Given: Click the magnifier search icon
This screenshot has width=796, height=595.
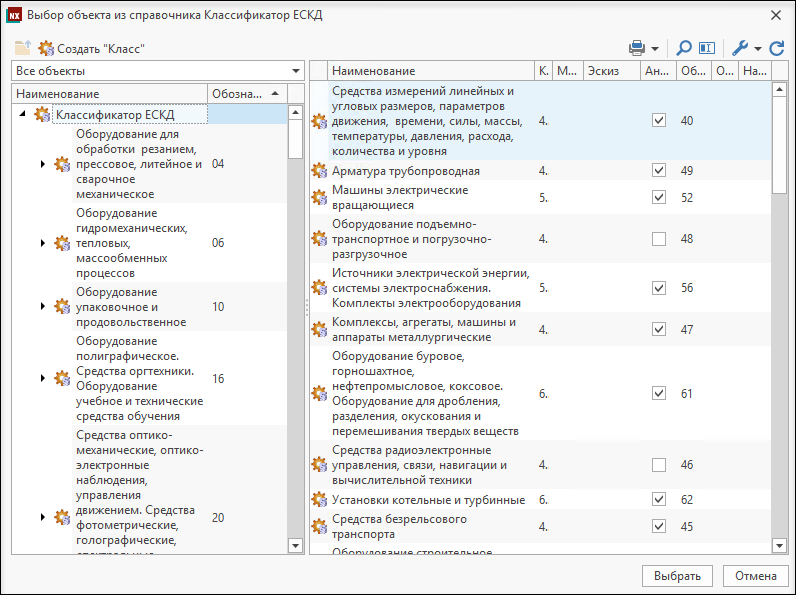Looking at the screenshot, I should [x=684, y=48].
